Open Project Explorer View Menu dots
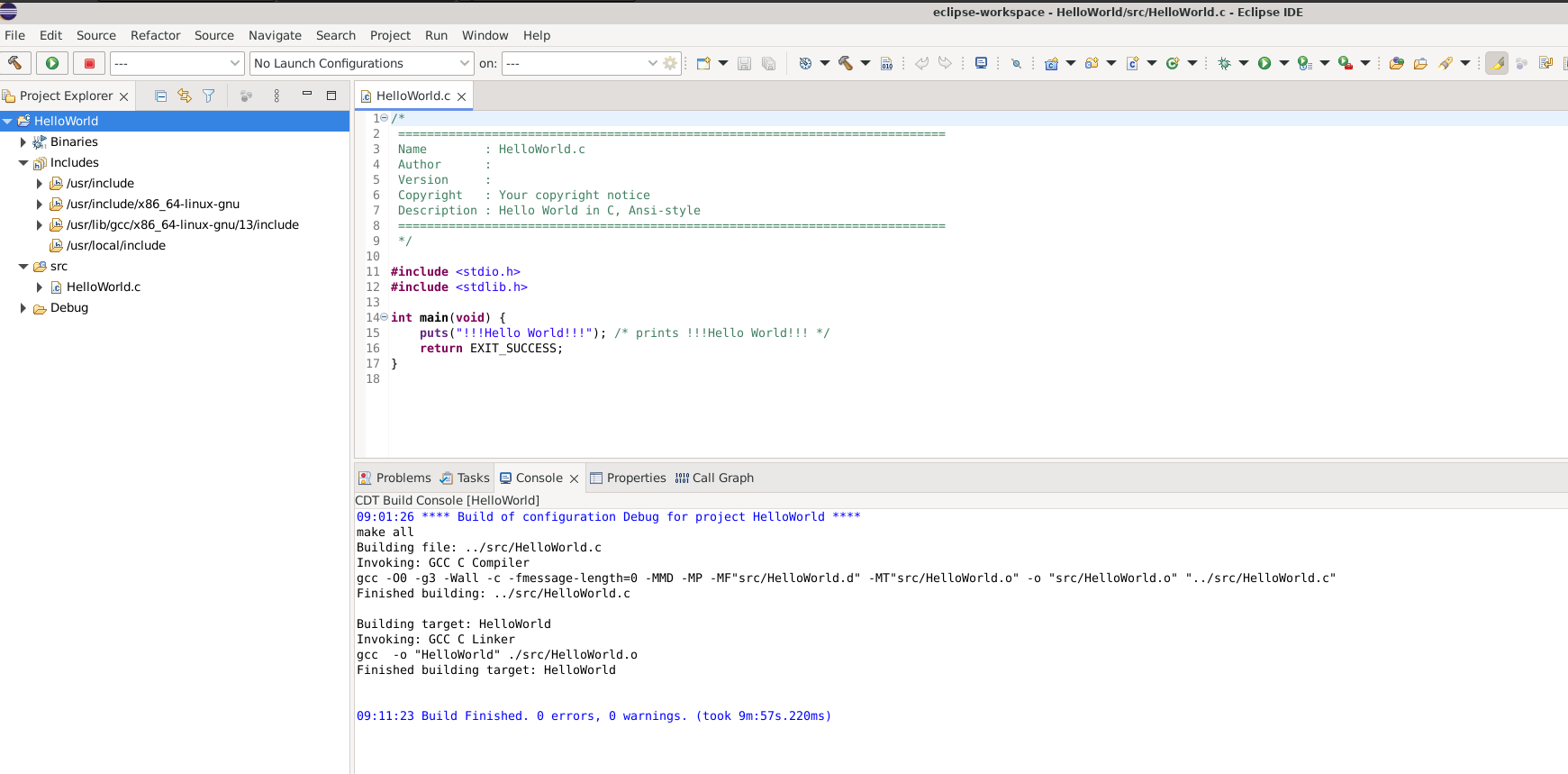1568x774 pixels. pos(276,96)
